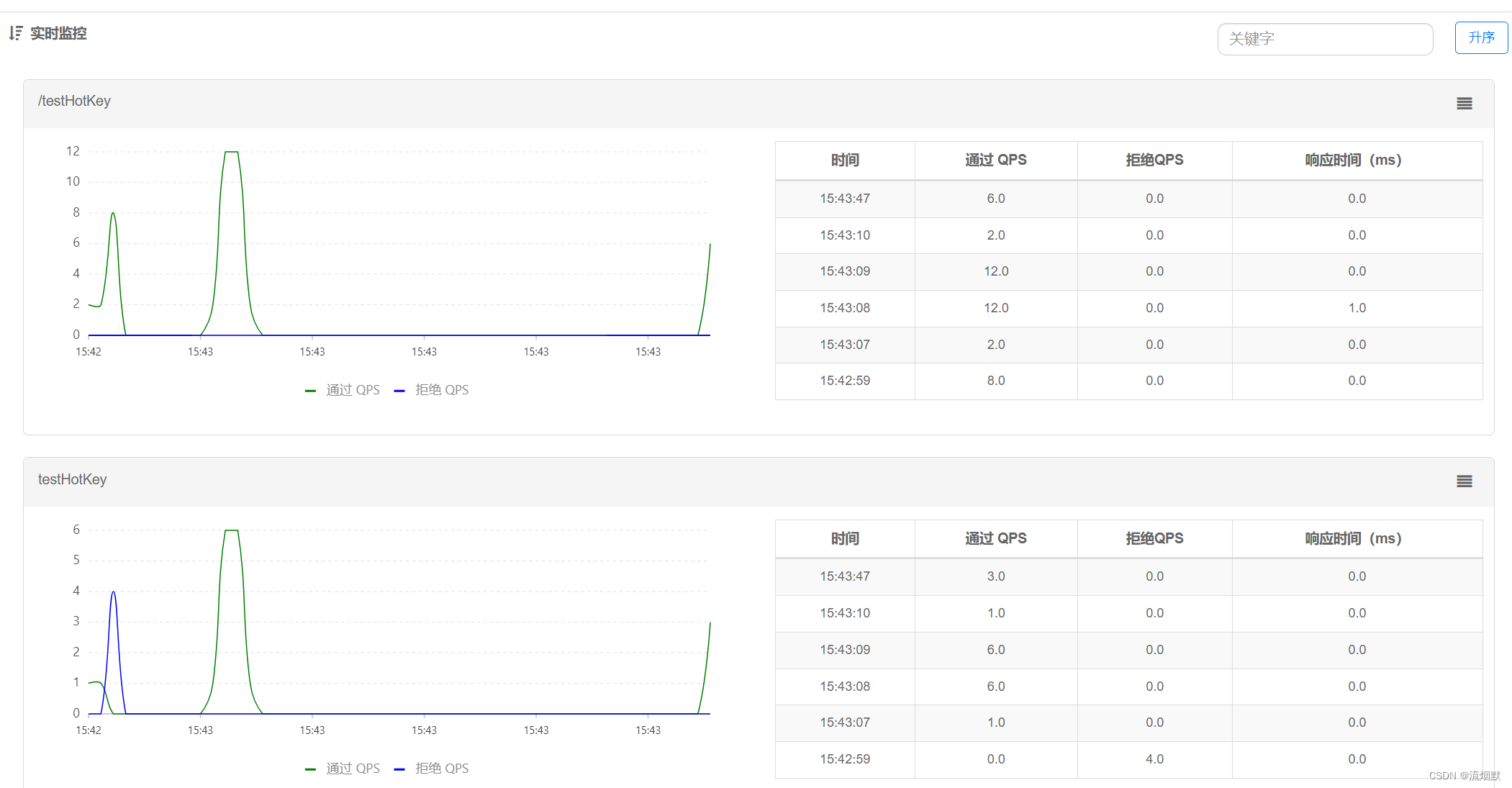Select 15:43:47 row in /testHotKey table
1512x788 pixels.
[1128, 199]
